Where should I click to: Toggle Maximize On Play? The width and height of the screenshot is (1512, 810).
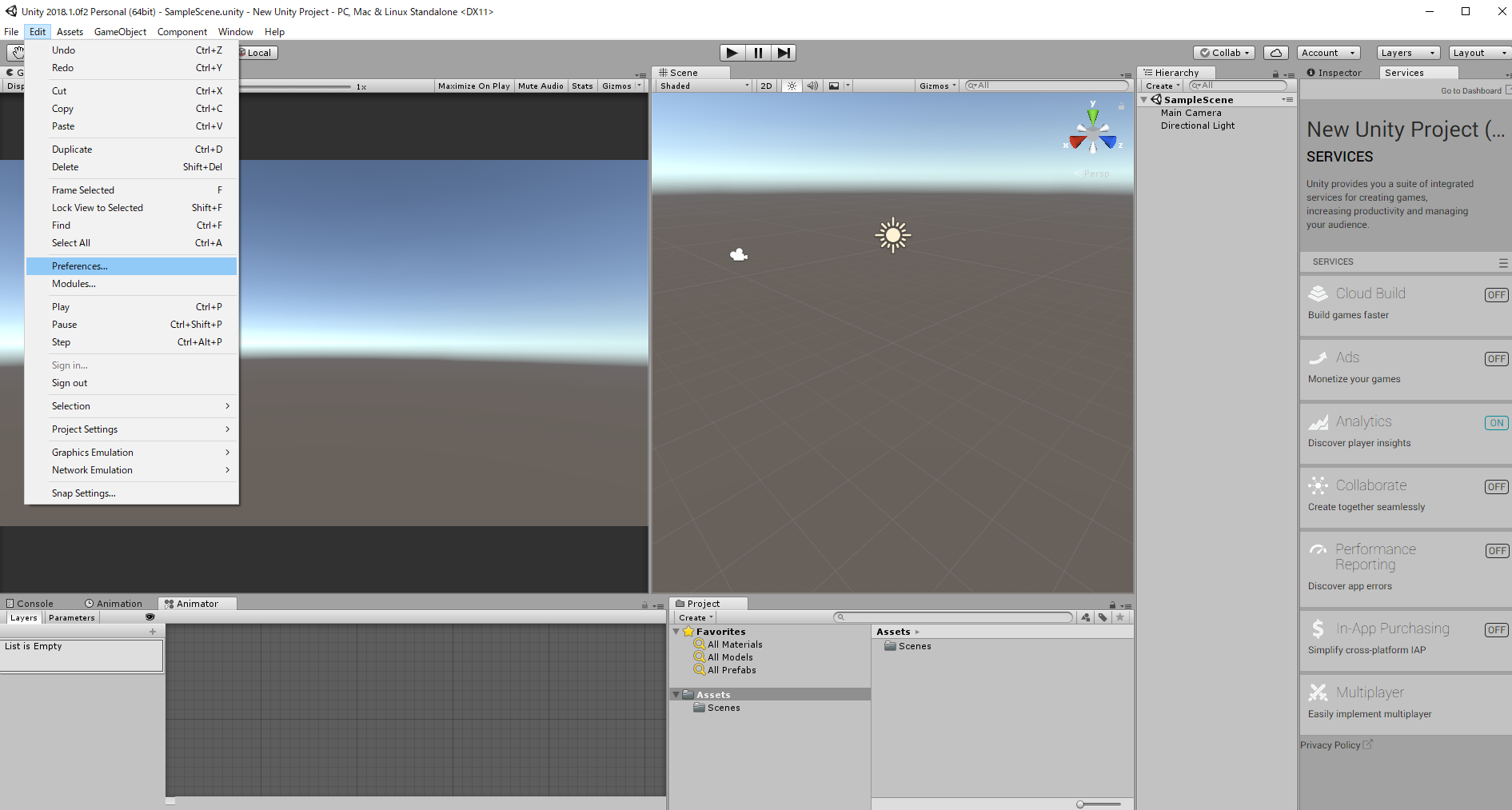tap(474, 86)
